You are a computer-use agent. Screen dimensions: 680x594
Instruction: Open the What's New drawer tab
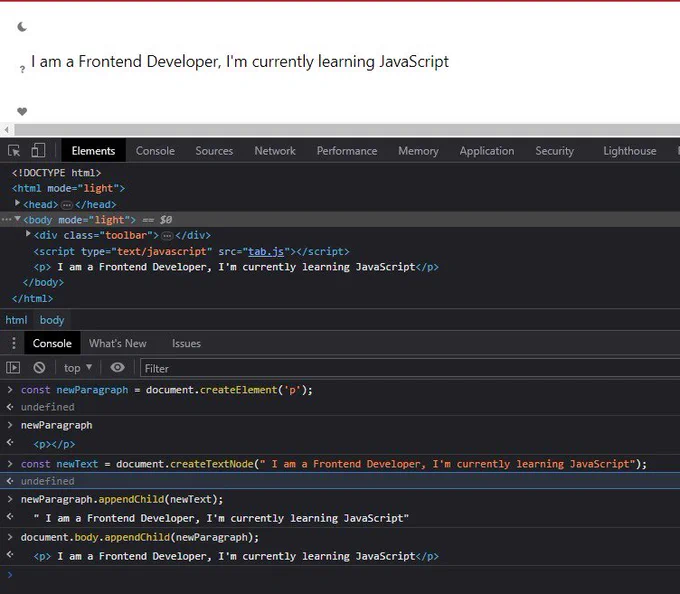coord(118,343)
